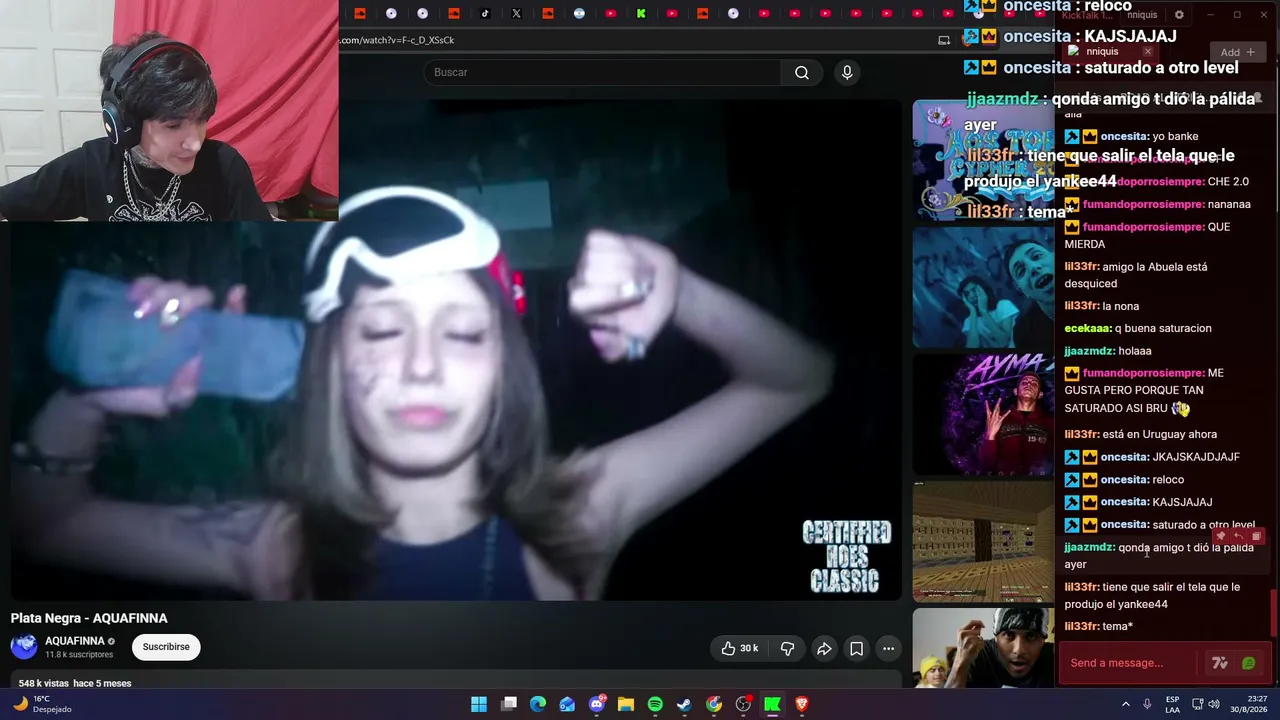This screenshot has width=1280, height=720.
Task: Reply to the hovered chat message
Action: [1239, 537]
